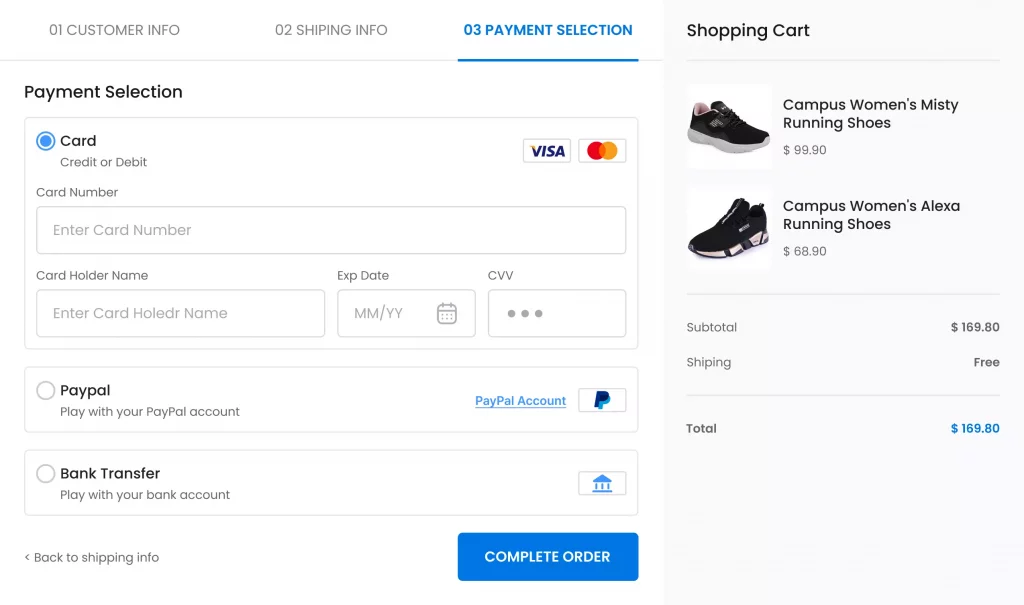Screen dimensions: 1024x605
Task: Go back to shipping info
Action: pyautogui.click(x=91, y=557)
